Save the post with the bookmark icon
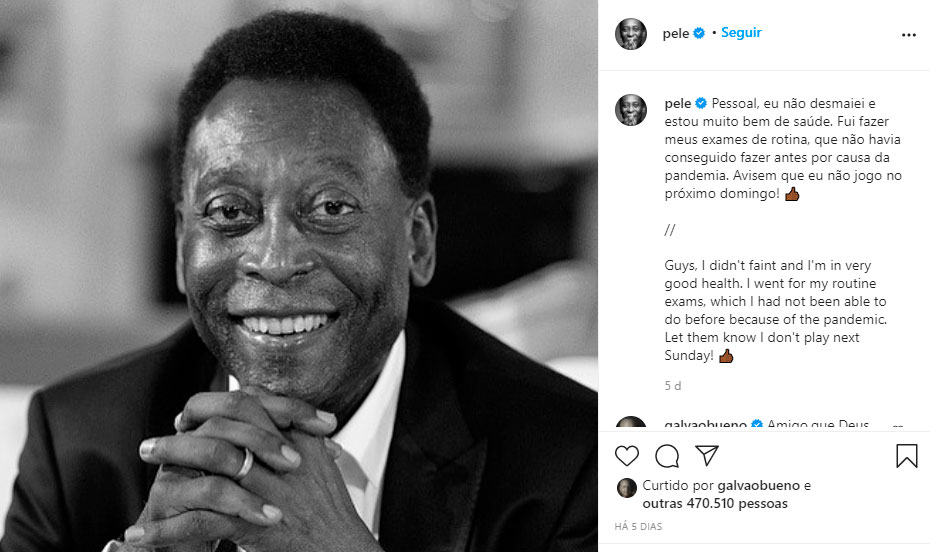 click(906, 456)
